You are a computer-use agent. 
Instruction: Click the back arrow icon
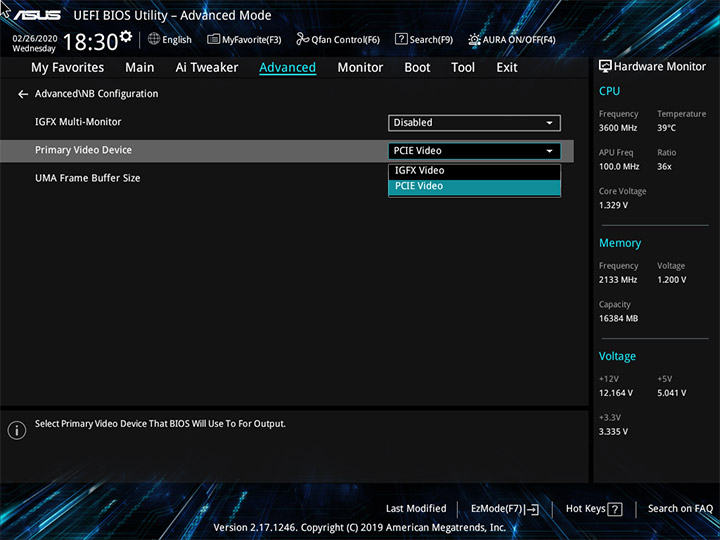(23, 95)
